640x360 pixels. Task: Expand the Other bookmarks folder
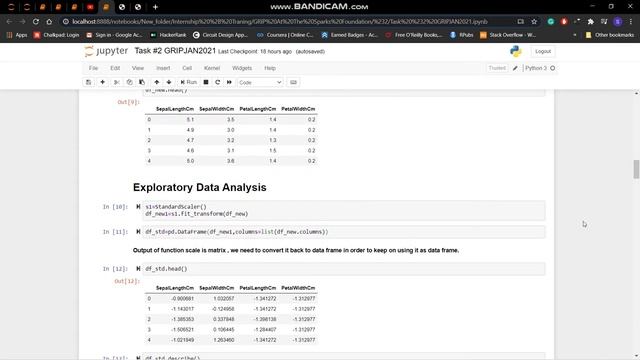(610, 35)
